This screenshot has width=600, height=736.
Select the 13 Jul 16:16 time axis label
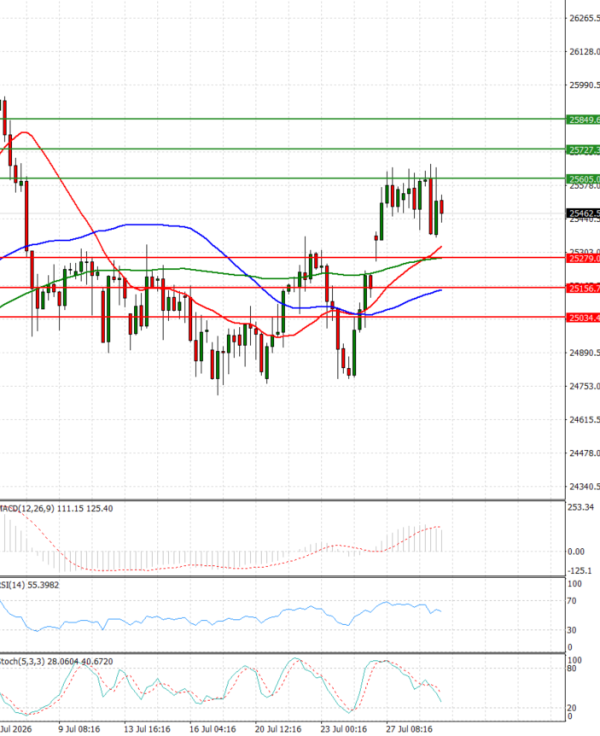coord(147,729)
